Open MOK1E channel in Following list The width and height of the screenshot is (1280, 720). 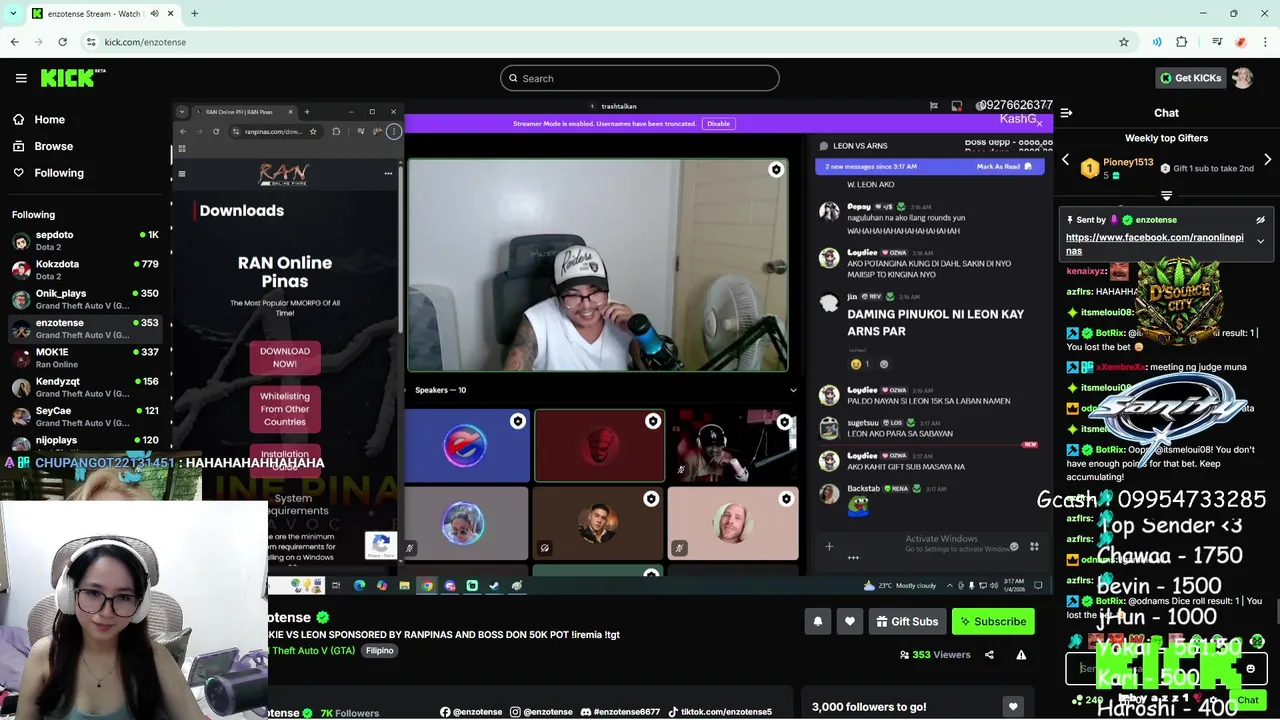tap(85, 358)
